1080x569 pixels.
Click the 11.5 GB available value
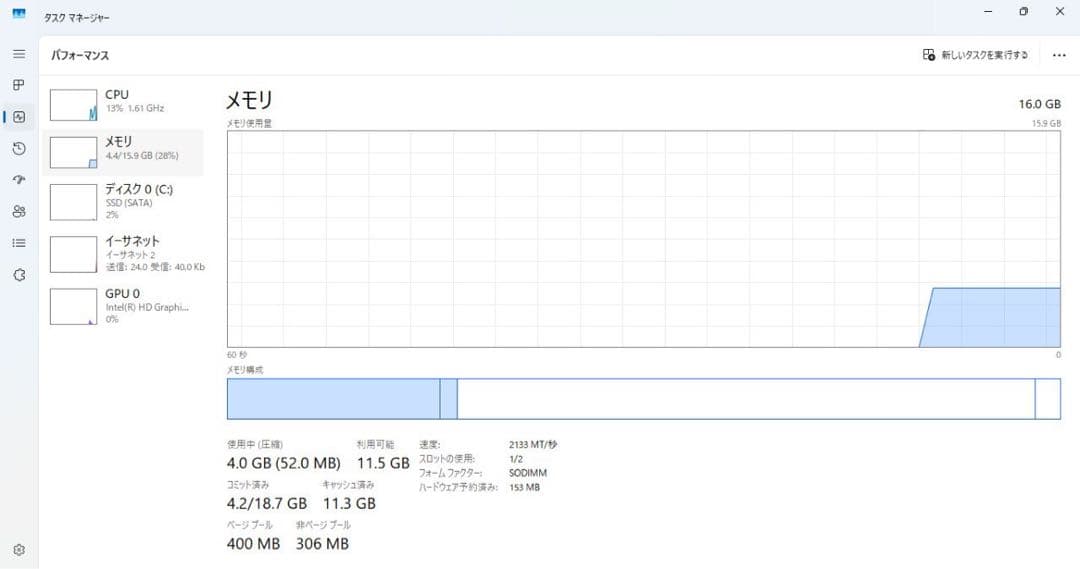(383, 463)
